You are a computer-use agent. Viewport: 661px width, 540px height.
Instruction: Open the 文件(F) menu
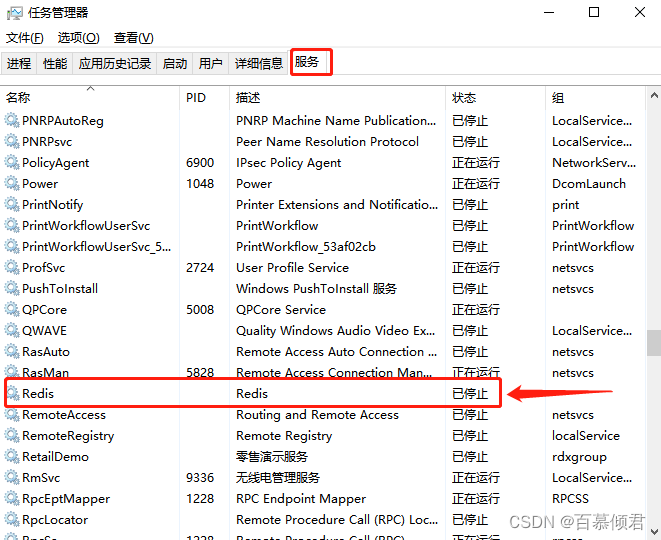point(24,38)
